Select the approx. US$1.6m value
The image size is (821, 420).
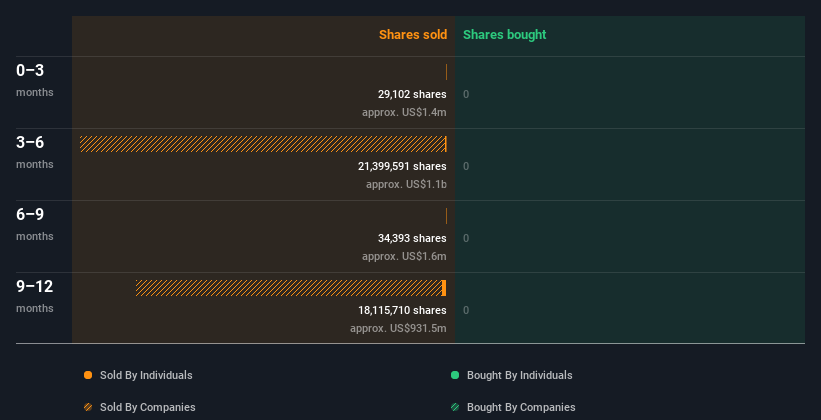coord(404,256)
